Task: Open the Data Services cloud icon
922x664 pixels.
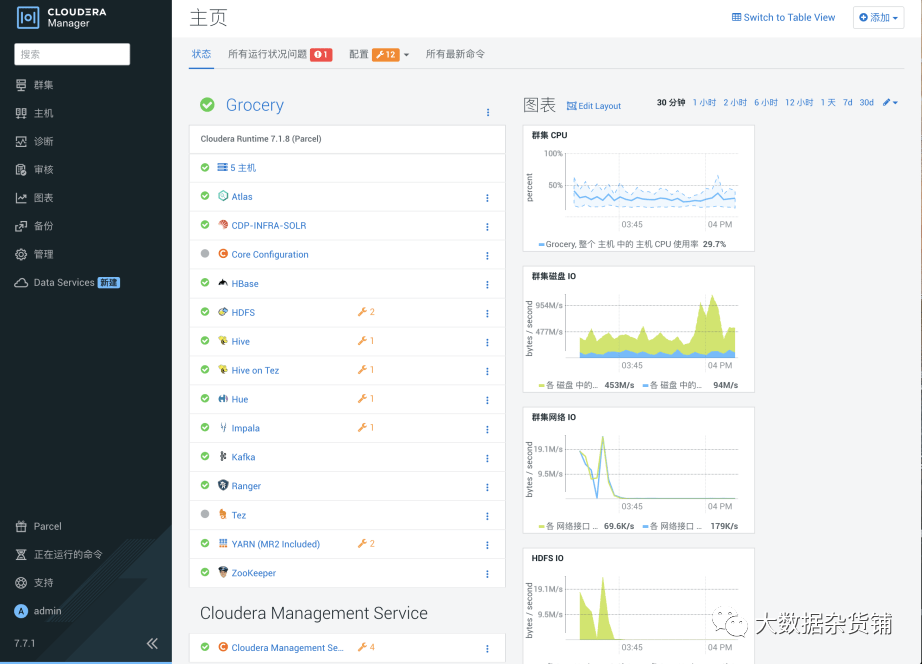Action: (x=21, y=283)
